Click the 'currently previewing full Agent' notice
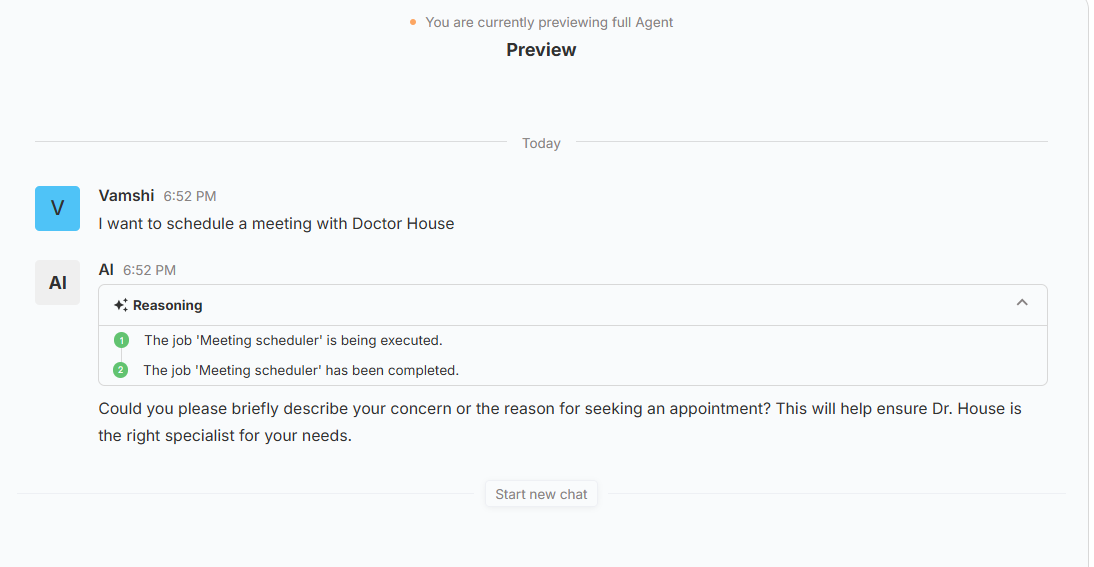 (549, 22)
